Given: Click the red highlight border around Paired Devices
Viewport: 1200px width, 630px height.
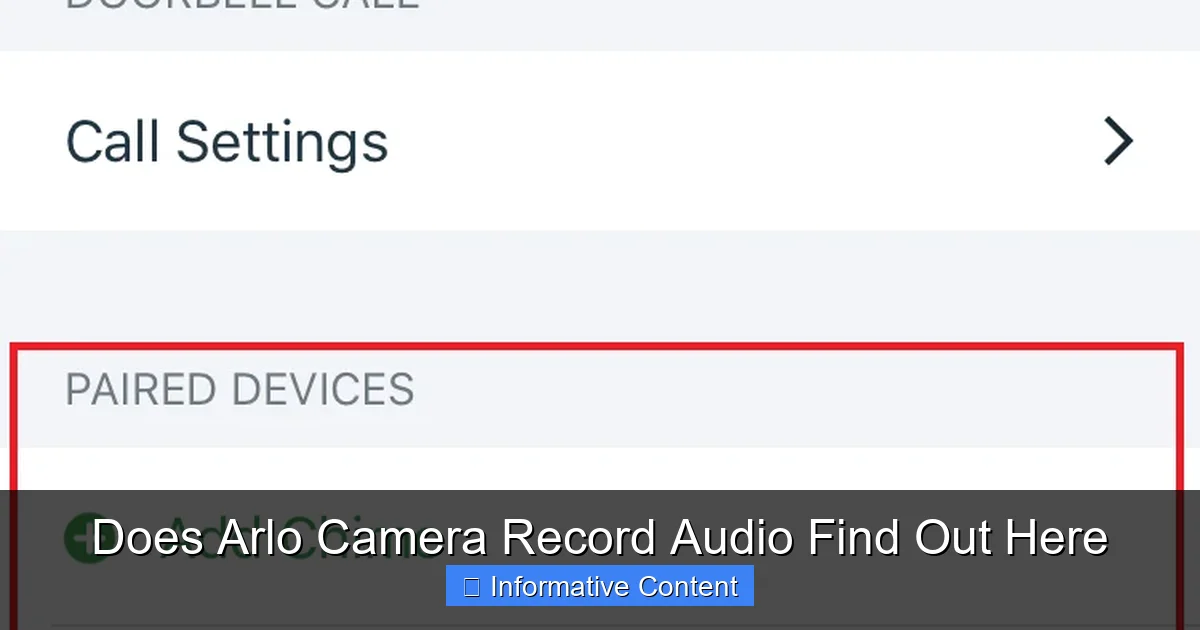Looking at the screenshot, I should click(x=600, y=348).
